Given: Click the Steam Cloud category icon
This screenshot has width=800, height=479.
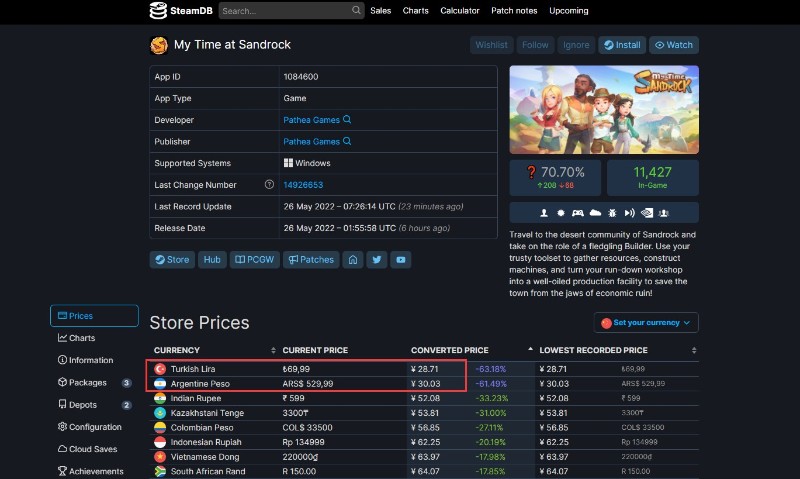Looking at the screenshot, I should pos(595,213).
